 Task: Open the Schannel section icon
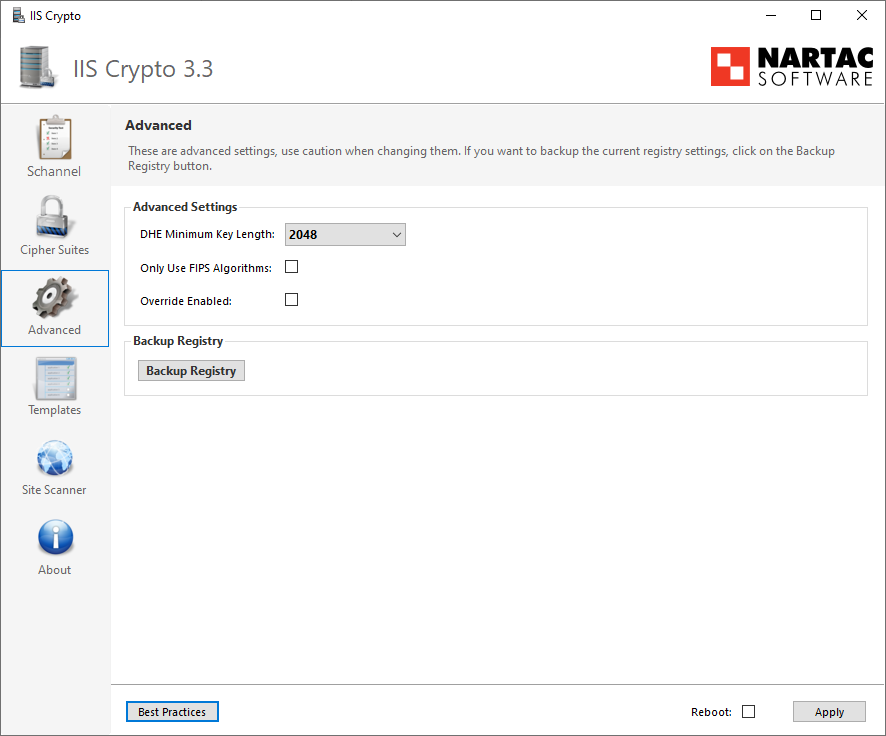click(55, 138)
